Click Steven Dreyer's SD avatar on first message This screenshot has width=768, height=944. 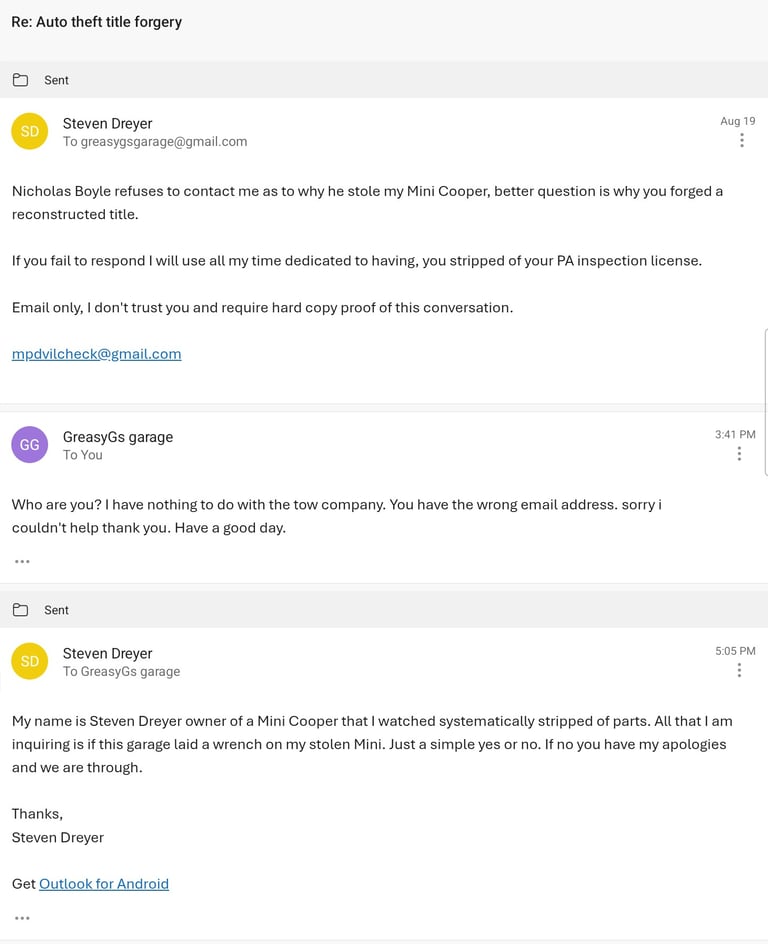click(29, 131)
